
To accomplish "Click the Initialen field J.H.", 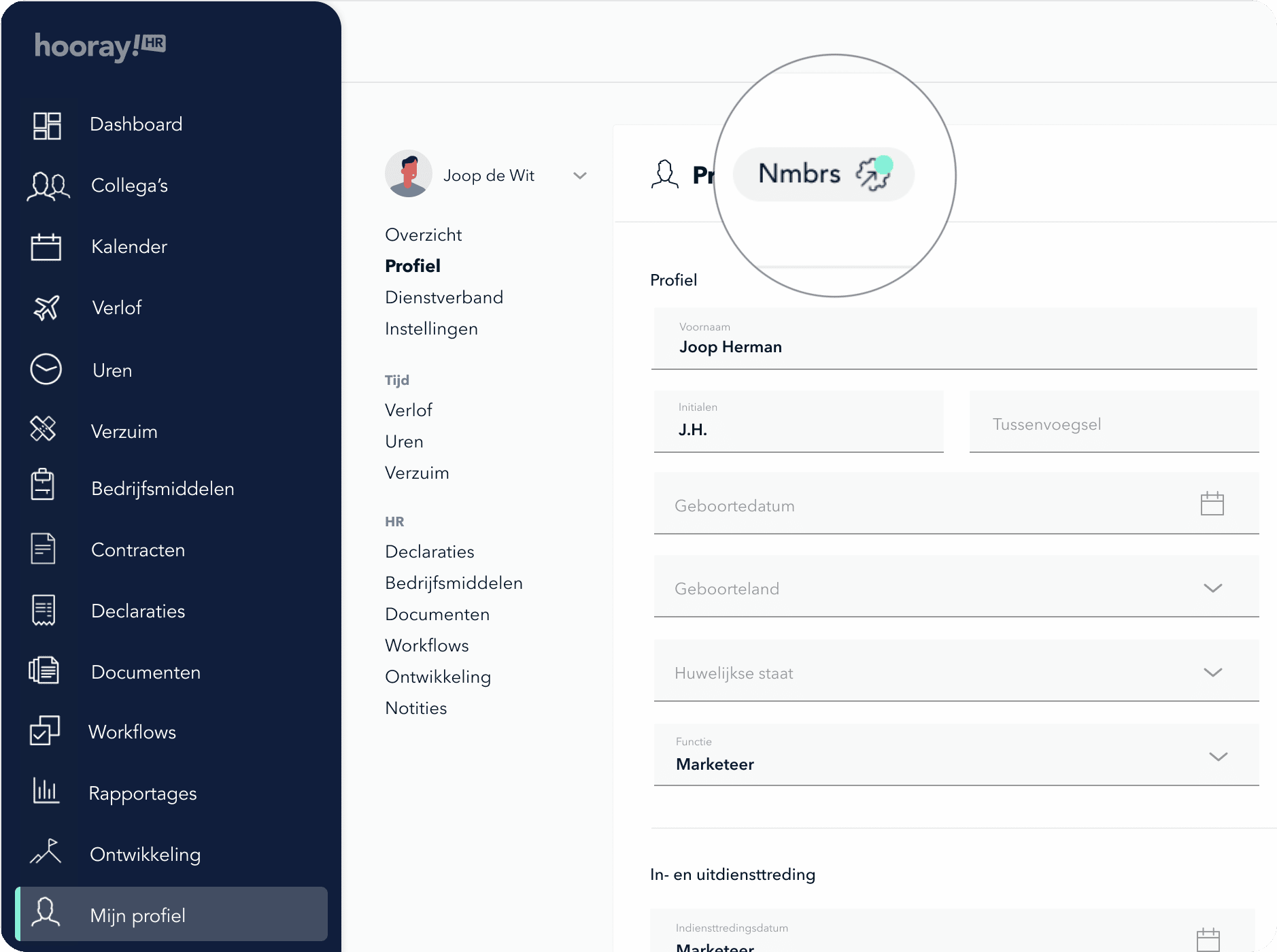I will point(799,422).
